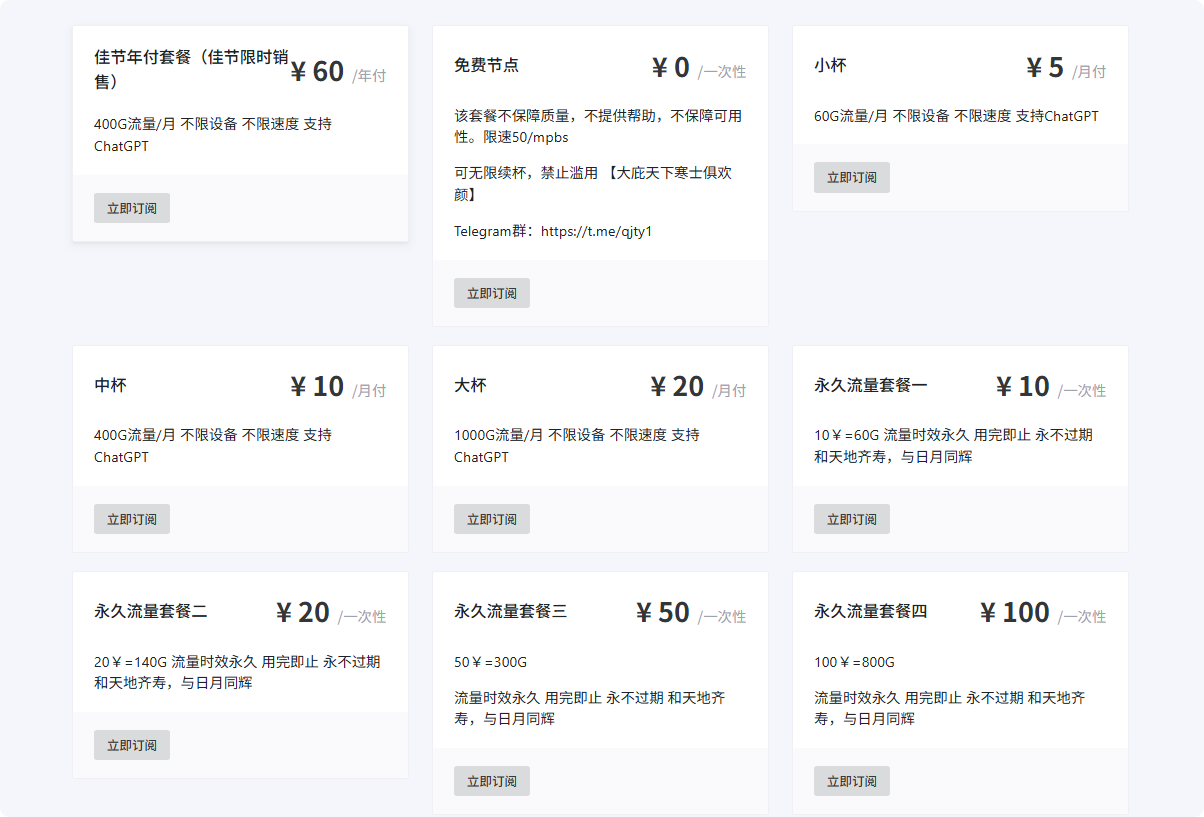Image resolution: width=1204 pixels, height=817 pixels.
Task: Click 立即订阅 on the 大杯 card
Action: tap(491, 519)
